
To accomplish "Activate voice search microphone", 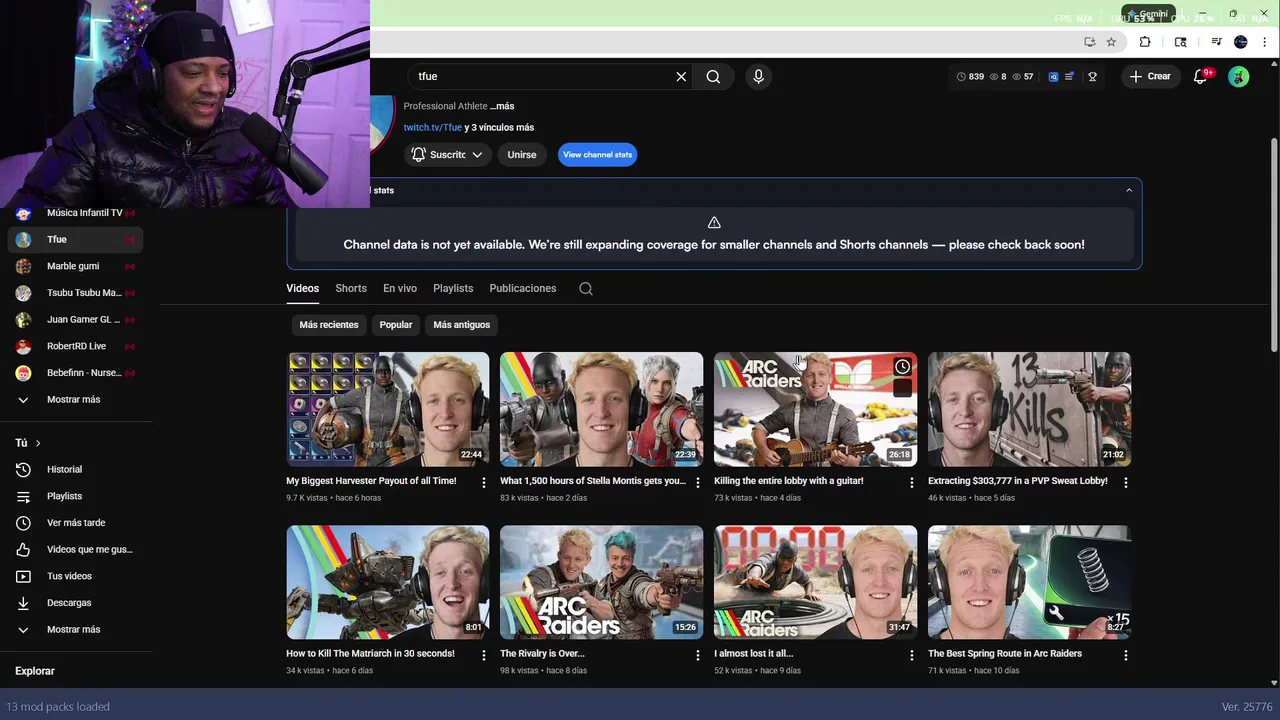I will (x=758, y=76).
